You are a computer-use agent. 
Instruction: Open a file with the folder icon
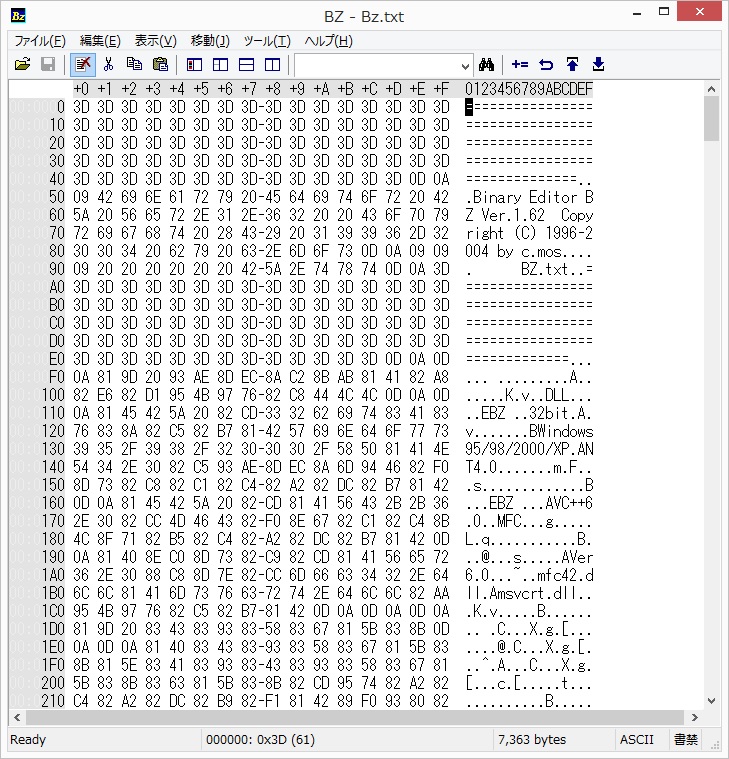click(22, 64)
